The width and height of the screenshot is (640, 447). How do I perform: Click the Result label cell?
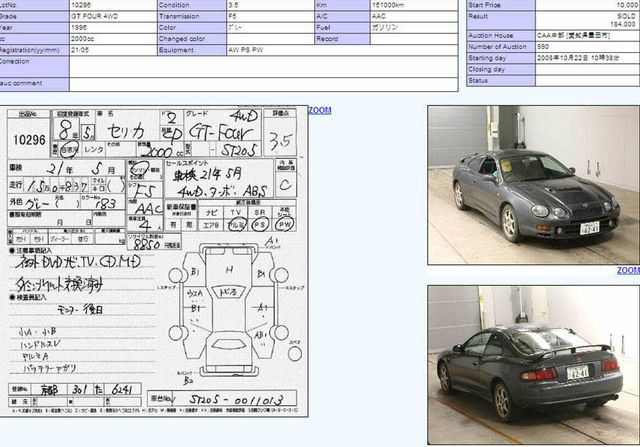pyautogui.click(x=501, y=20)
